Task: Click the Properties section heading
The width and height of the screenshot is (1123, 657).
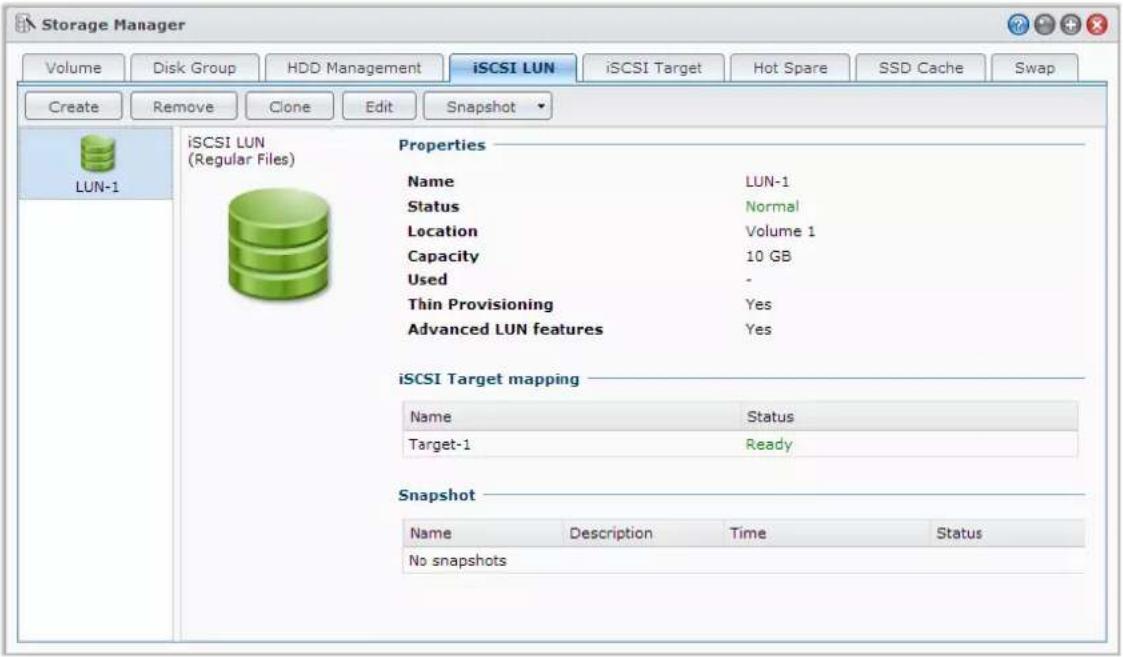Action: coord(442,145)
